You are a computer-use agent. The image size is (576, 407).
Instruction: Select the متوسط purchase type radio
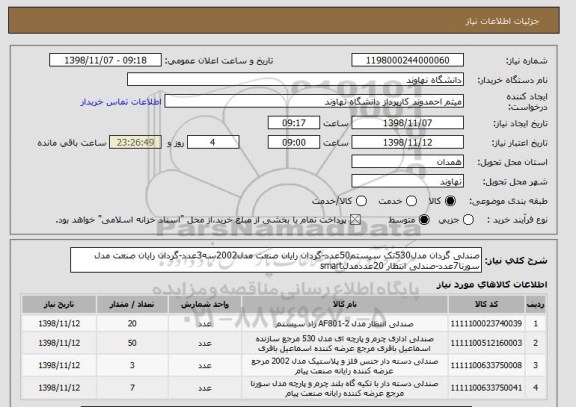pyautogui.click(x=424, y=220)
